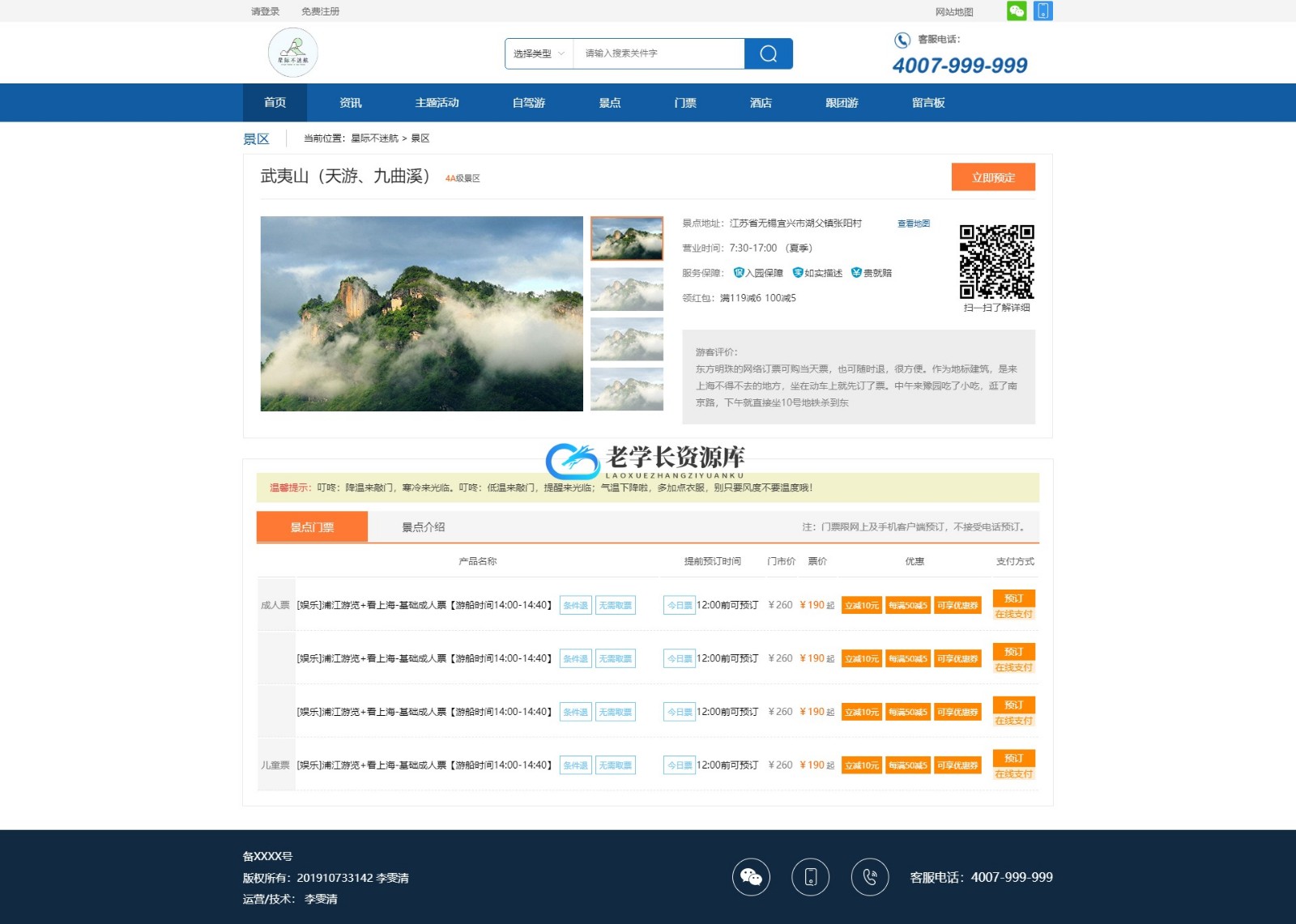
Task: Open 主题活动 in navigation bar
Action: (437, 103)
